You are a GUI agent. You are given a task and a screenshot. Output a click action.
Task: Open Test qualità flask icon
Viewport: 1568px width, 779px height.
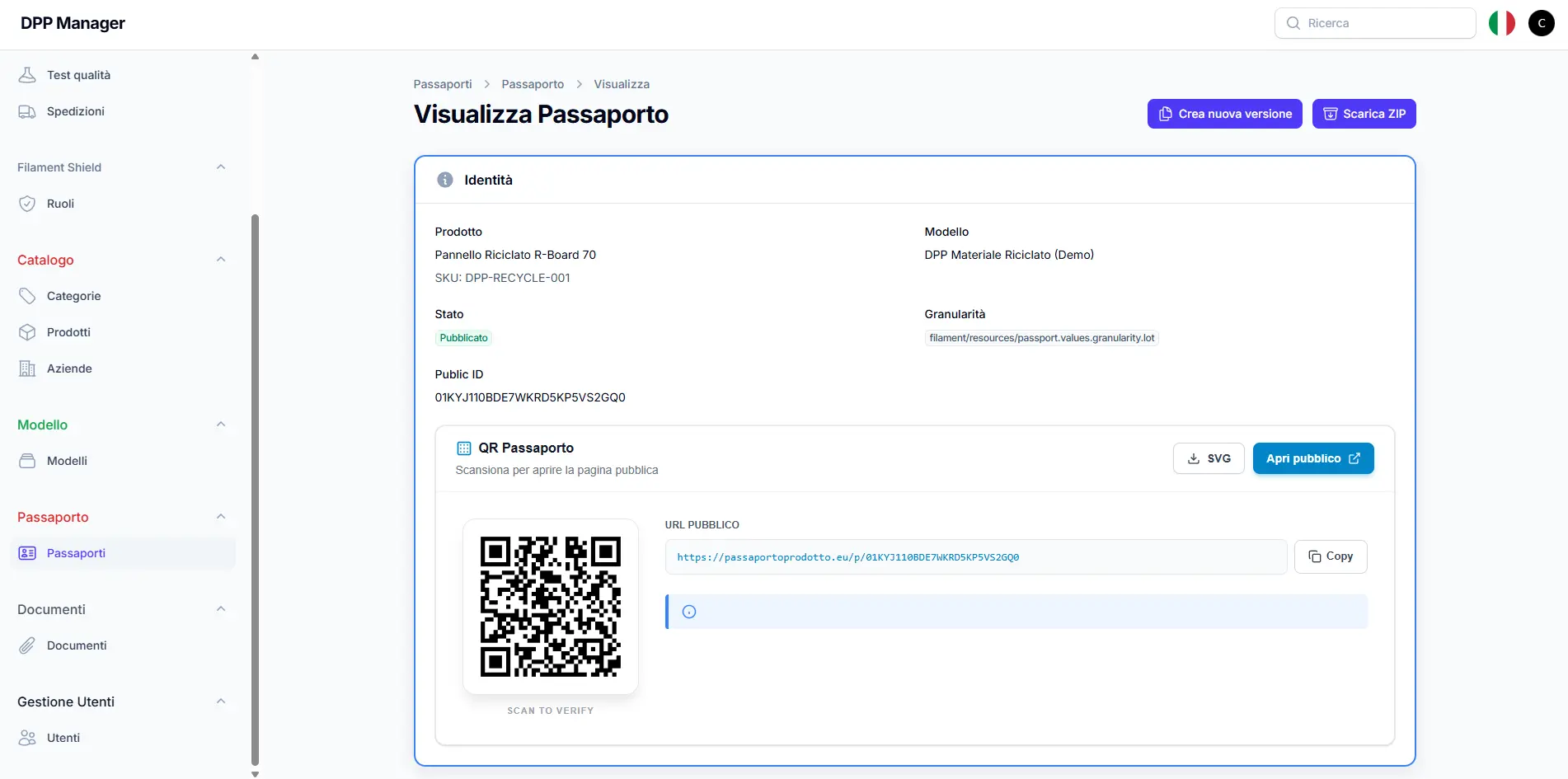pyautogui.click(x=27, y=75)
